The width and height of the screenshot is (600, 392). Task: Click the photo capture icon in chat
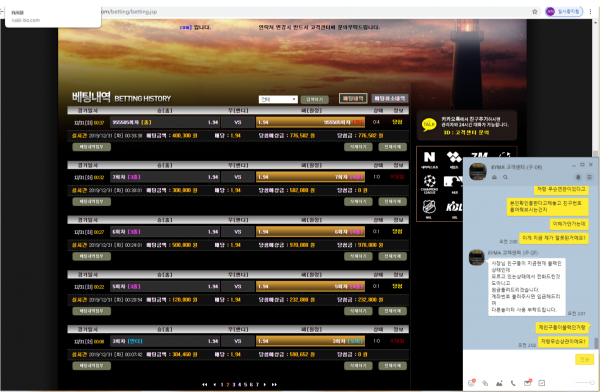point(499,383)
